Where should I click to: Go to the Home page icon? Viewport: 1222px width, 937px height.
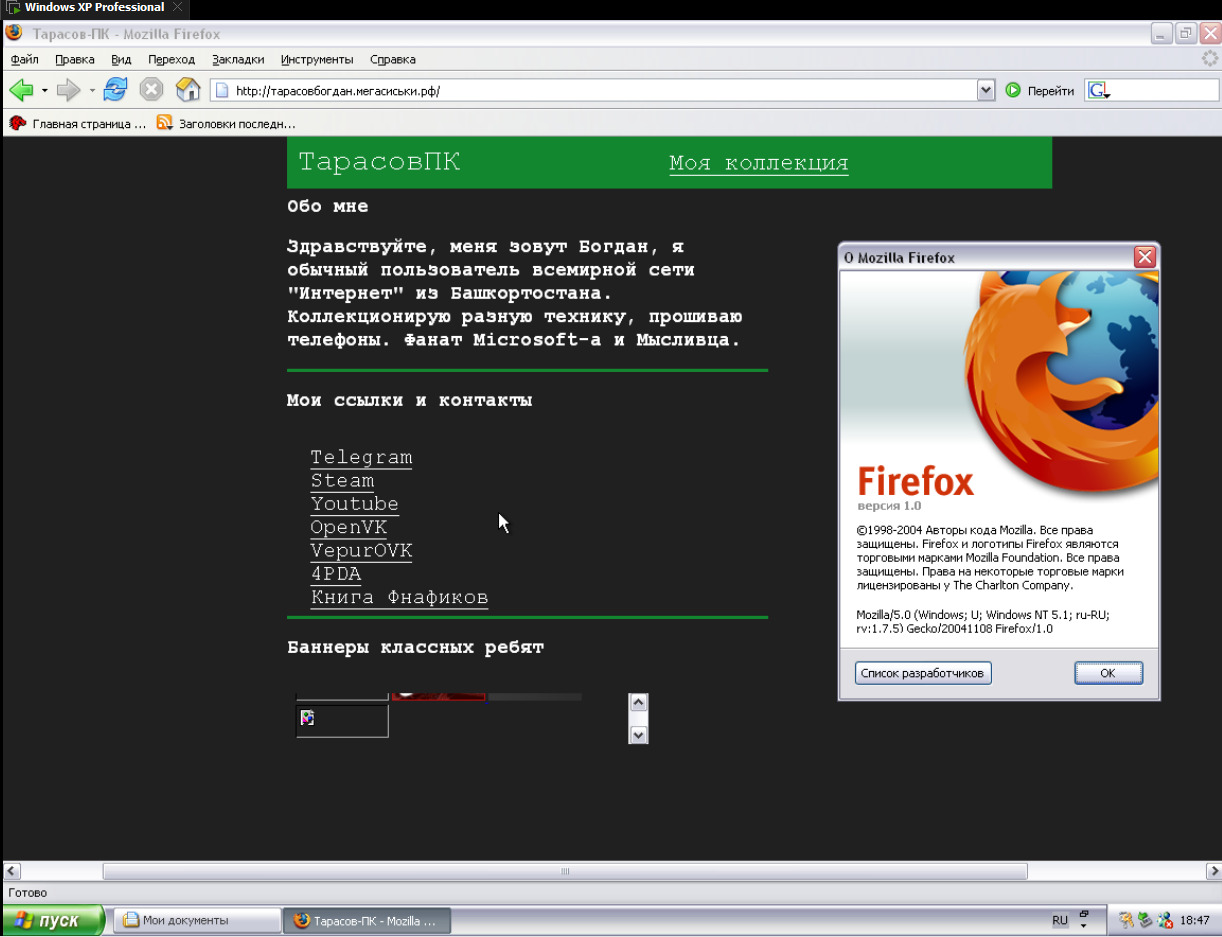coord(188,91)
